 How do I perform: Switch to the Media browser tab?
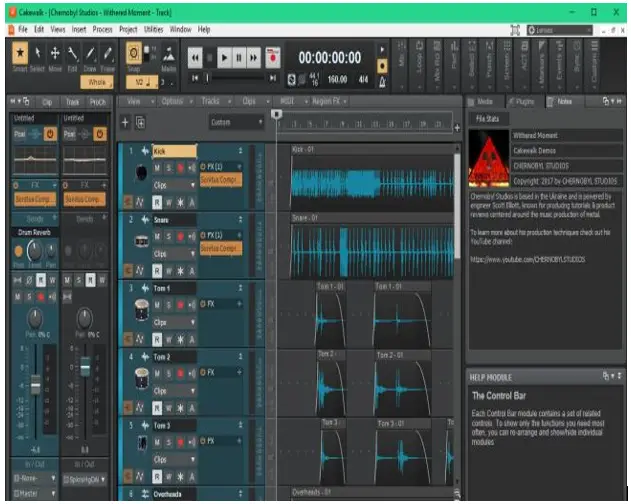click(x=485, y=101)
